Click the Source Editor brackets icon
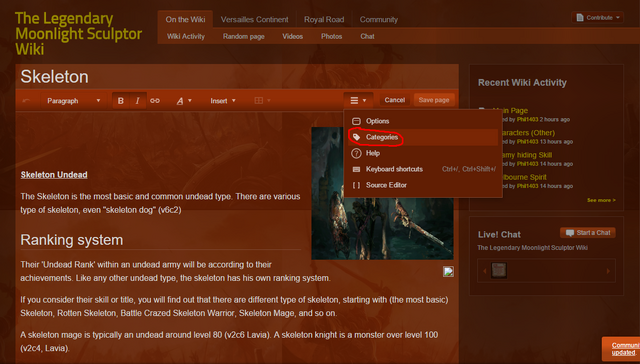Screen dimensions: 640x364 [356, 185]
